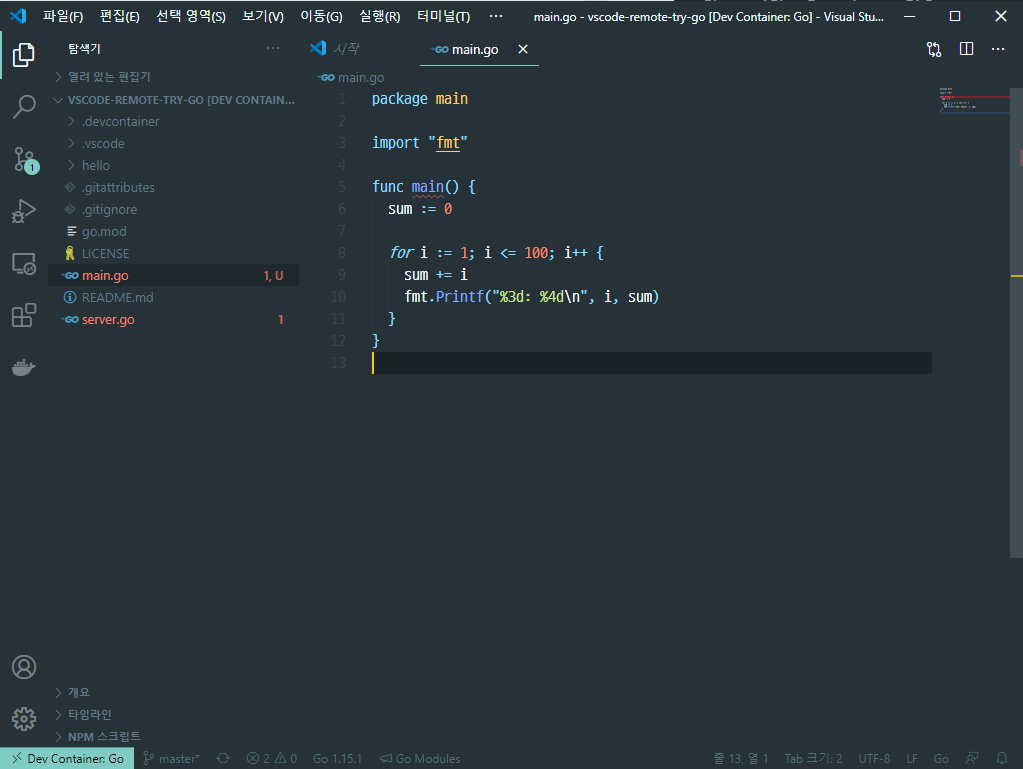The width and height of the screenshot is (1023, 769).
Task: Select the Go language mode indicator
Action: click(941, 758)
